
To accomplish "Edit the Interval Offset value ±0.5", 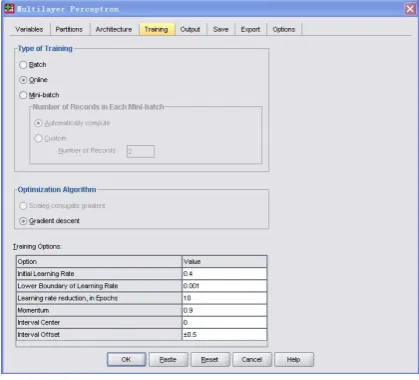I will (x=224, y=334).
